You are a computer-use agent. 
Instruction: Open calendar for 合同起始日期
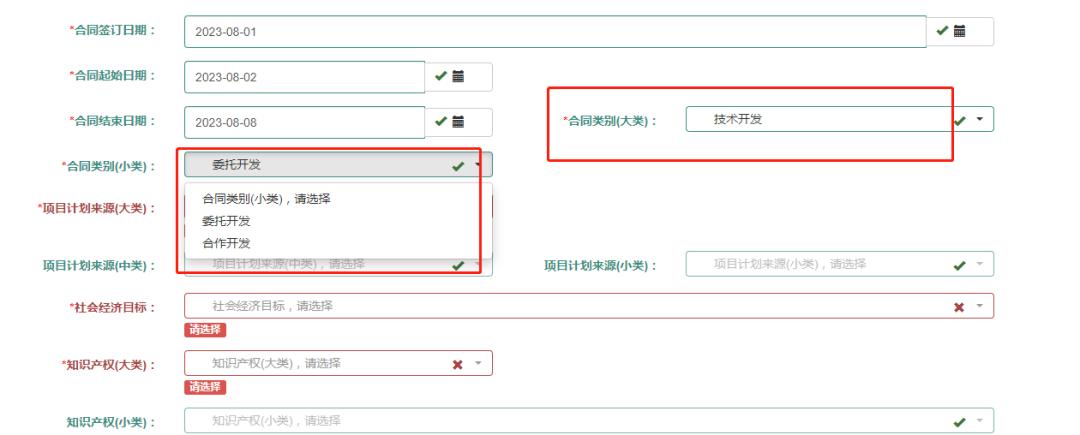click(458, 76)
